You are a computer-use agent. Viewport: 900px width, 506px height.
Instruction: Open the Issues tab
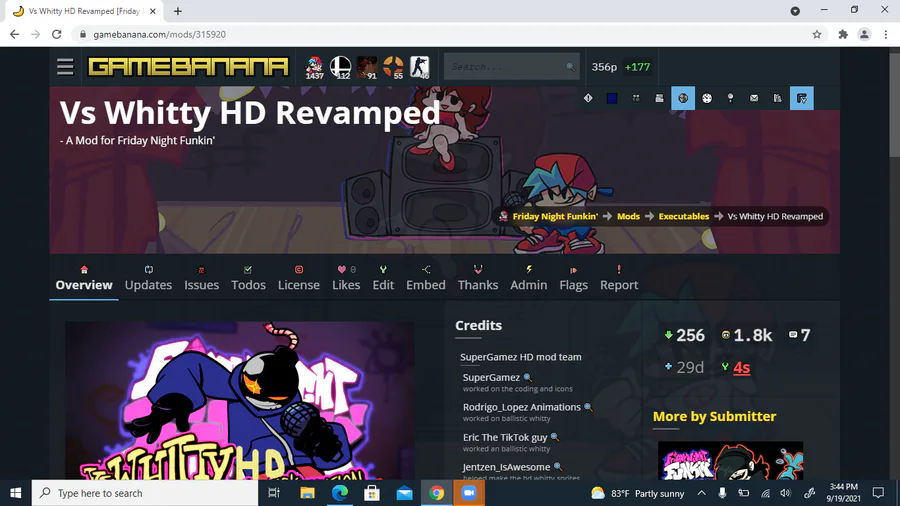[201, 278]
